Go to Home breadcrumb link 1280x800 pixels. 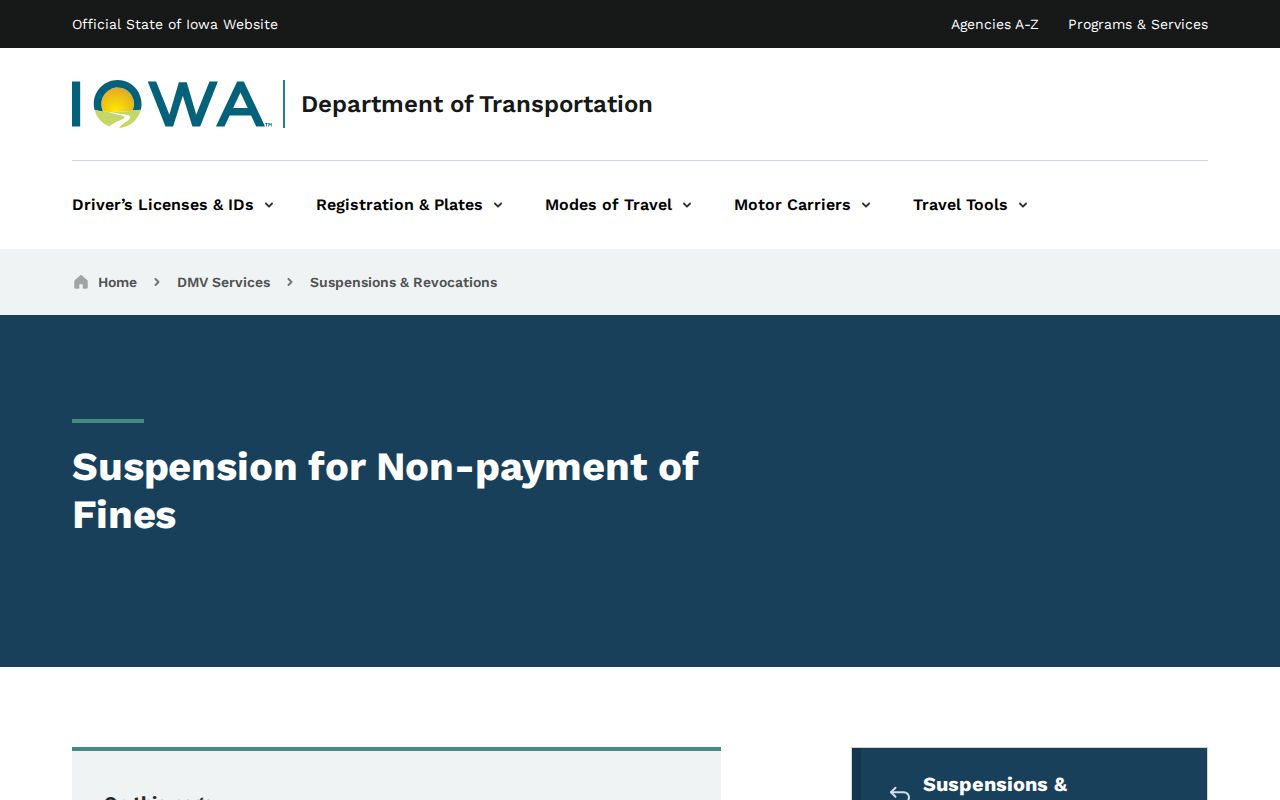[117, 282]
